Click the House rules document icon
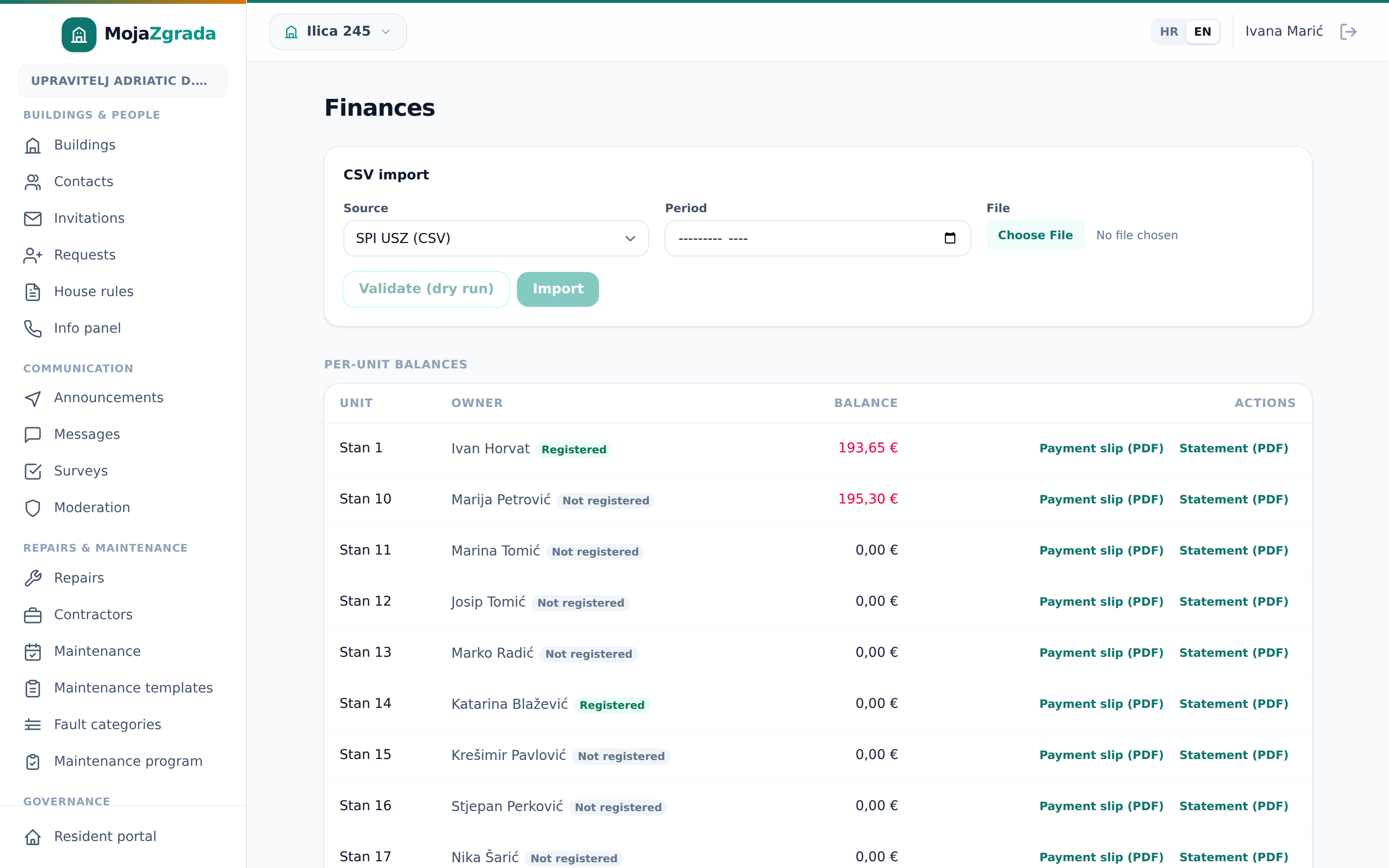1389x868 pixels. pyautogui.click(x=33, y=292)
